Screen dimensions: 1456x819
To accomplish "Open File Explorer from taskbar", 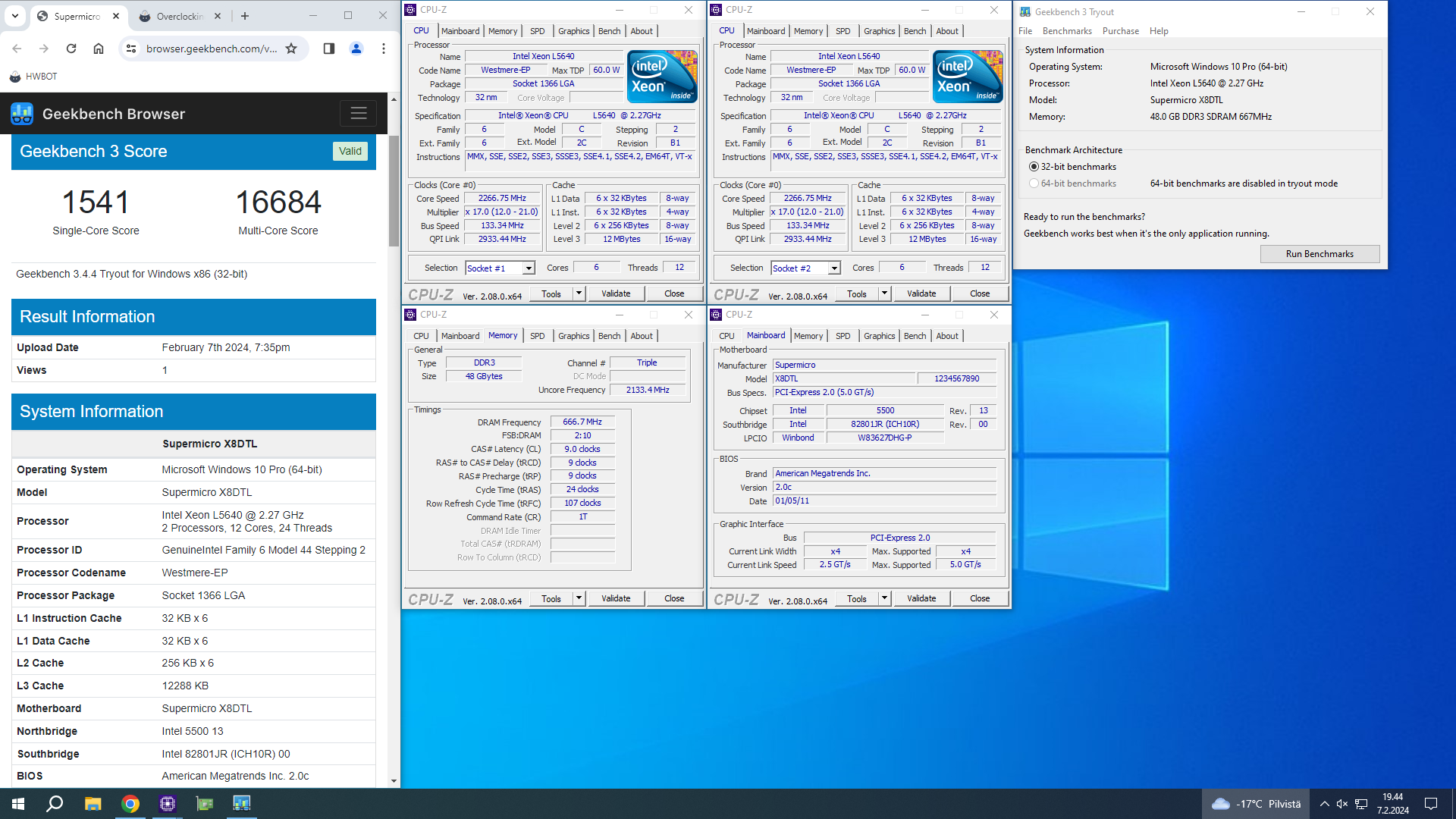I will coord(93,804).
